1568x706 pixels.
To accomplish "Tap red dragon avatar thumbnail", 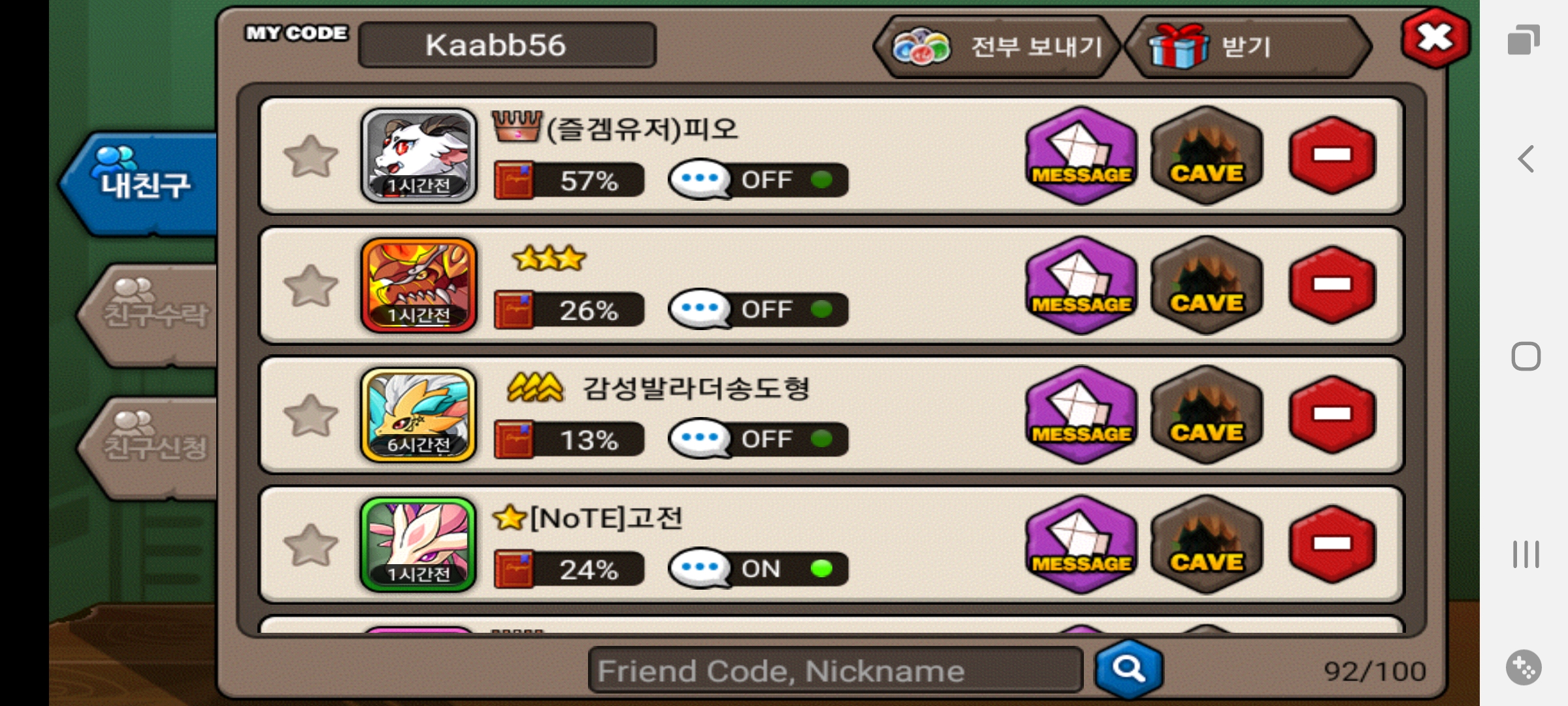I will pos(419,285).
